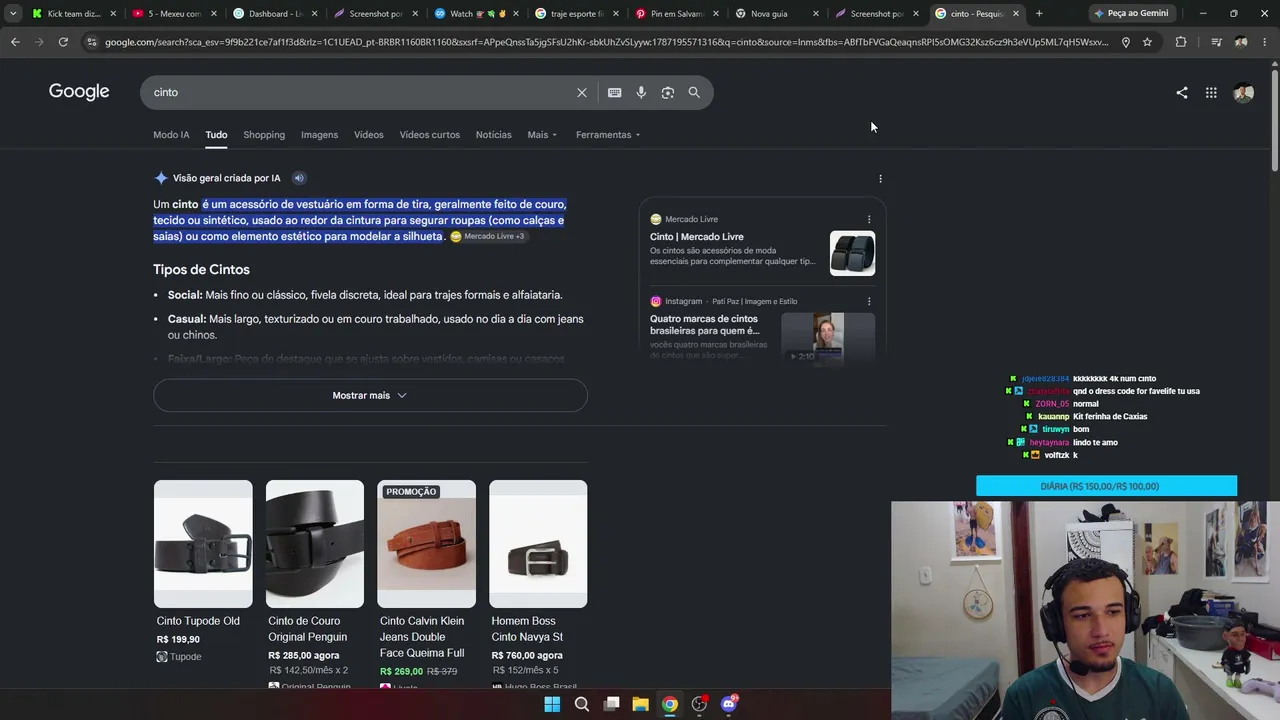Viewport: 1280px width, 720px height.
Task: Switch to the Vídeos curtos tab
Action: point(430,135)
